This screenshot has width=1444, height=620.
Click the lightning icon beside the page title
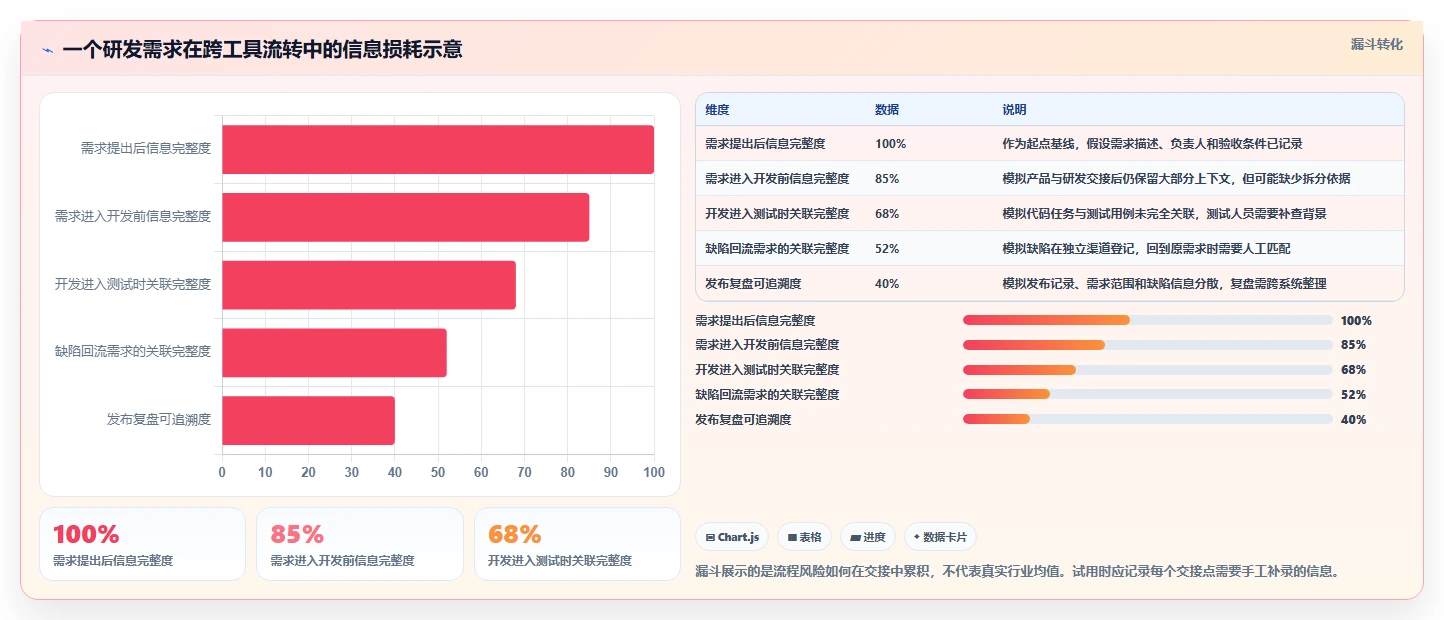[48, 50]
